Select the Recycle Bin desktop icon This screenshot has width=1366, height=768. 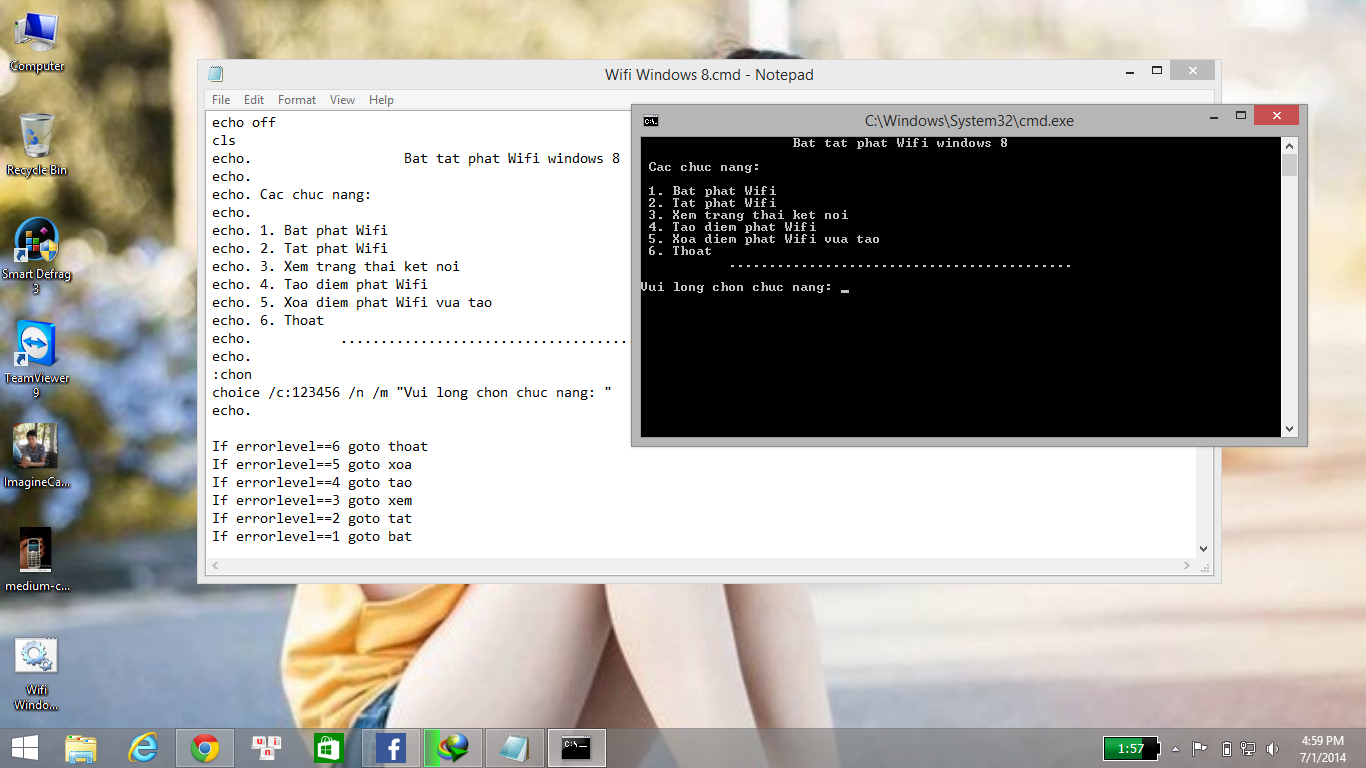click(37, 146)
